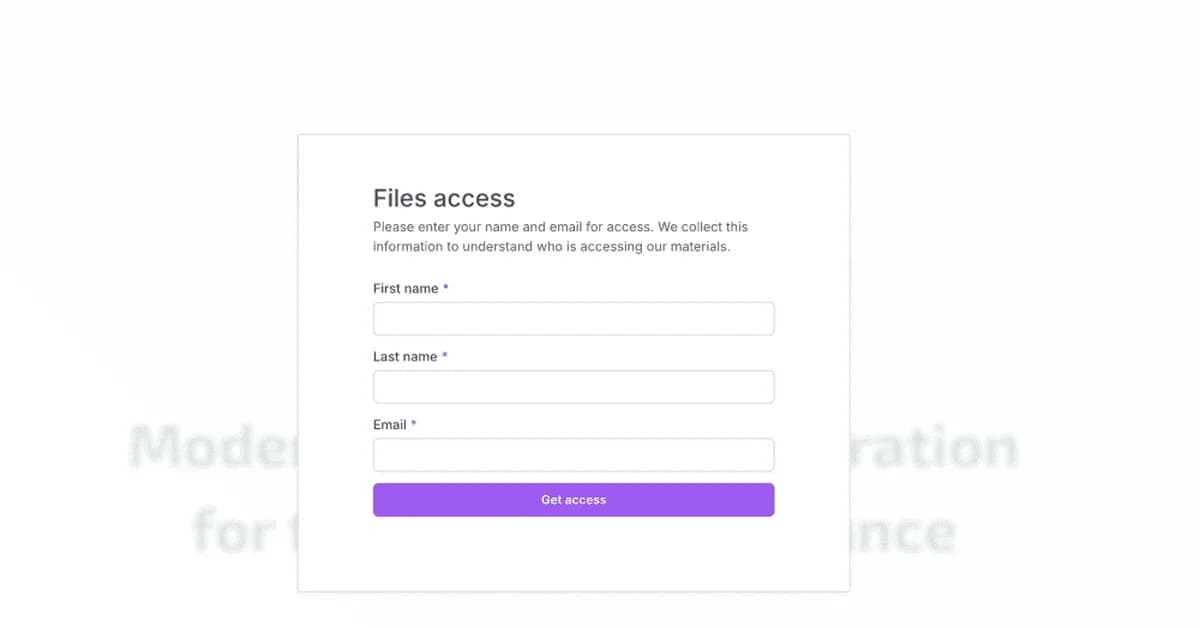Click blurred 'nce' text lower right

pos(903,532)
